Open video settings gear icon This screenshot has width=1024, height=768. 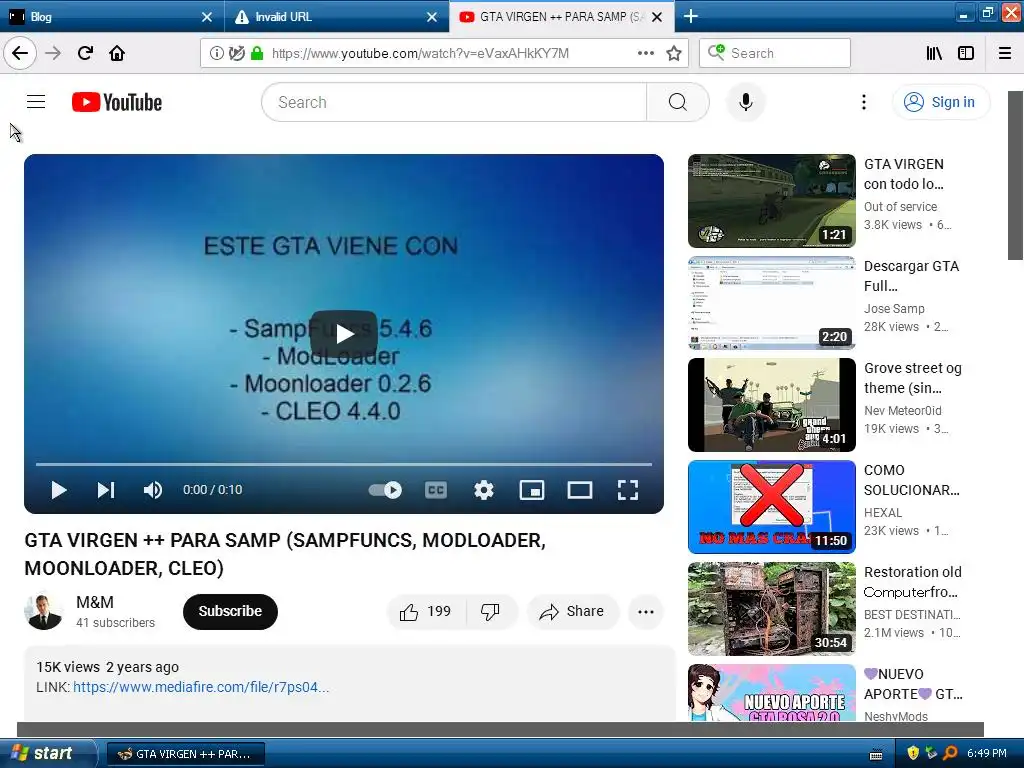tap(483, 490)
